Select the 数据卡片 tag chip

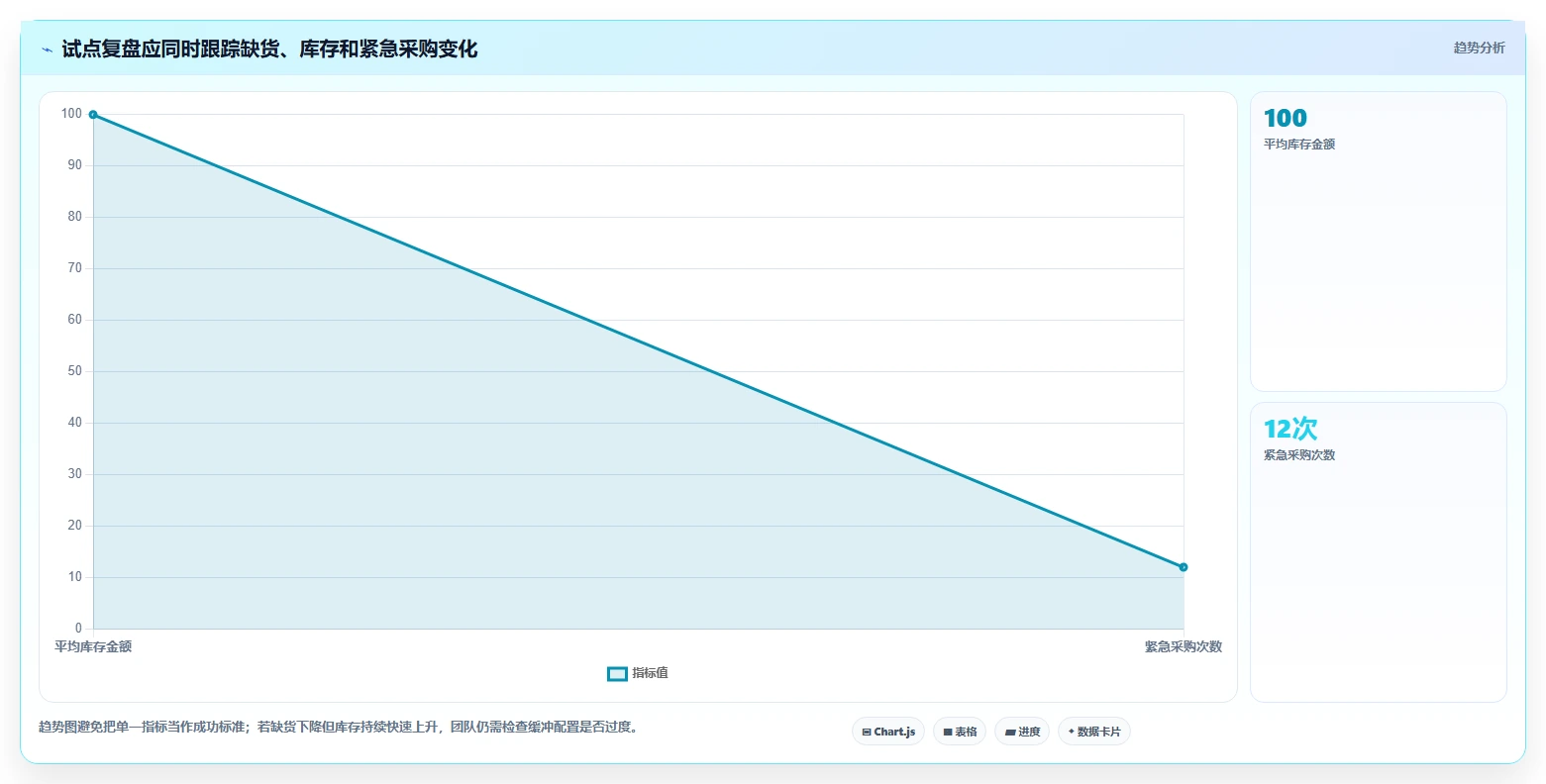1094,732
